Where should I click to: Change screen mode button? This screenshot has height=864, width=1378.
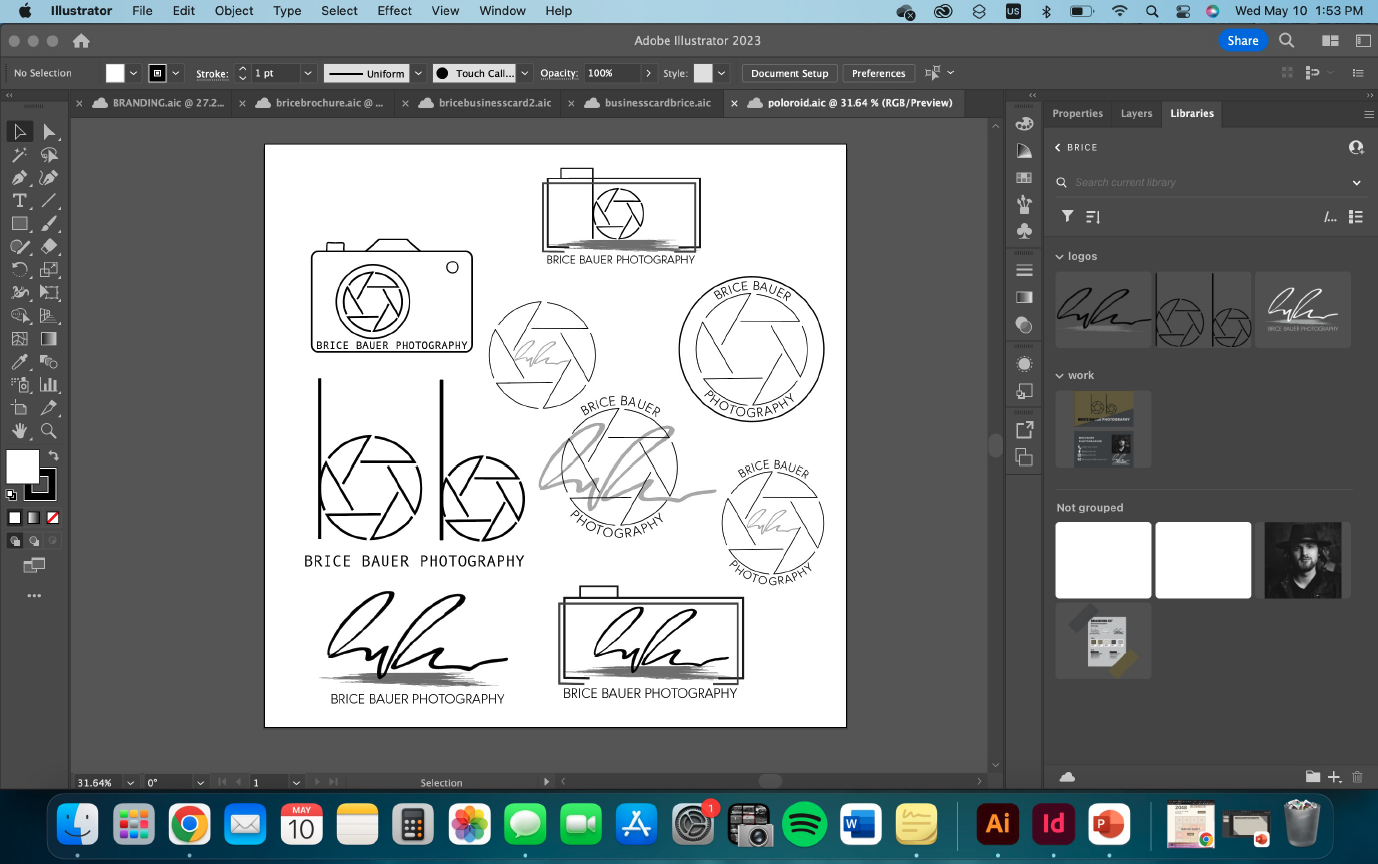[x=34, y=566]
